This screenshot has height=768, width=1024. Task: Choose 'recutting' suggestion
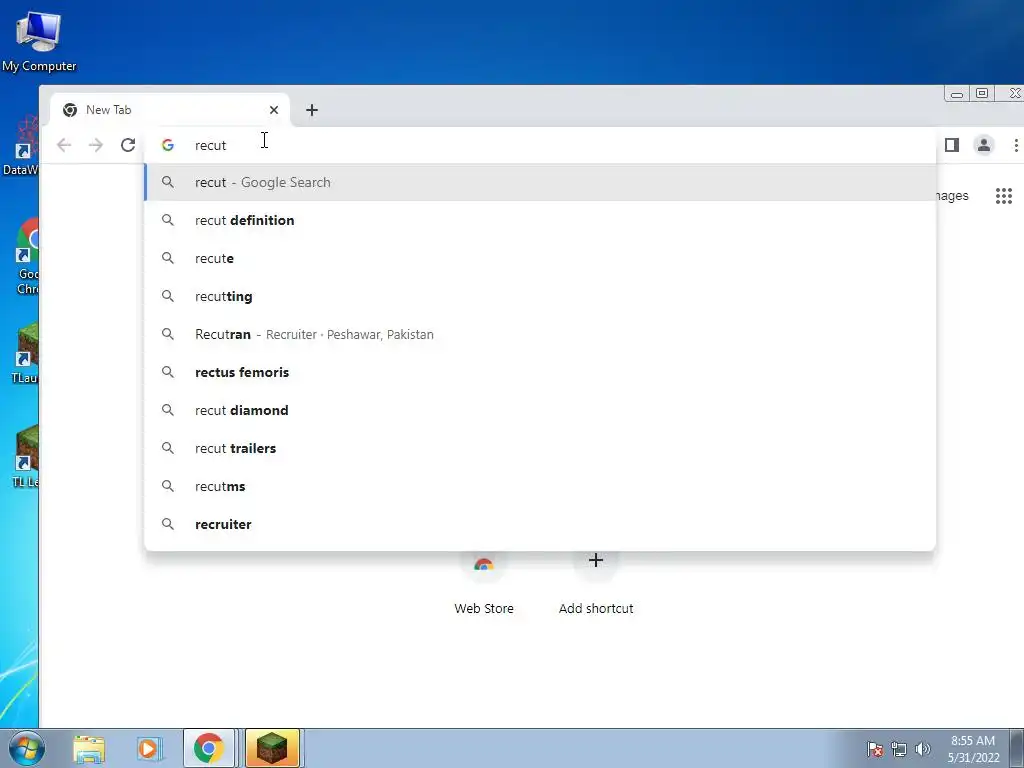coord(539,296)
